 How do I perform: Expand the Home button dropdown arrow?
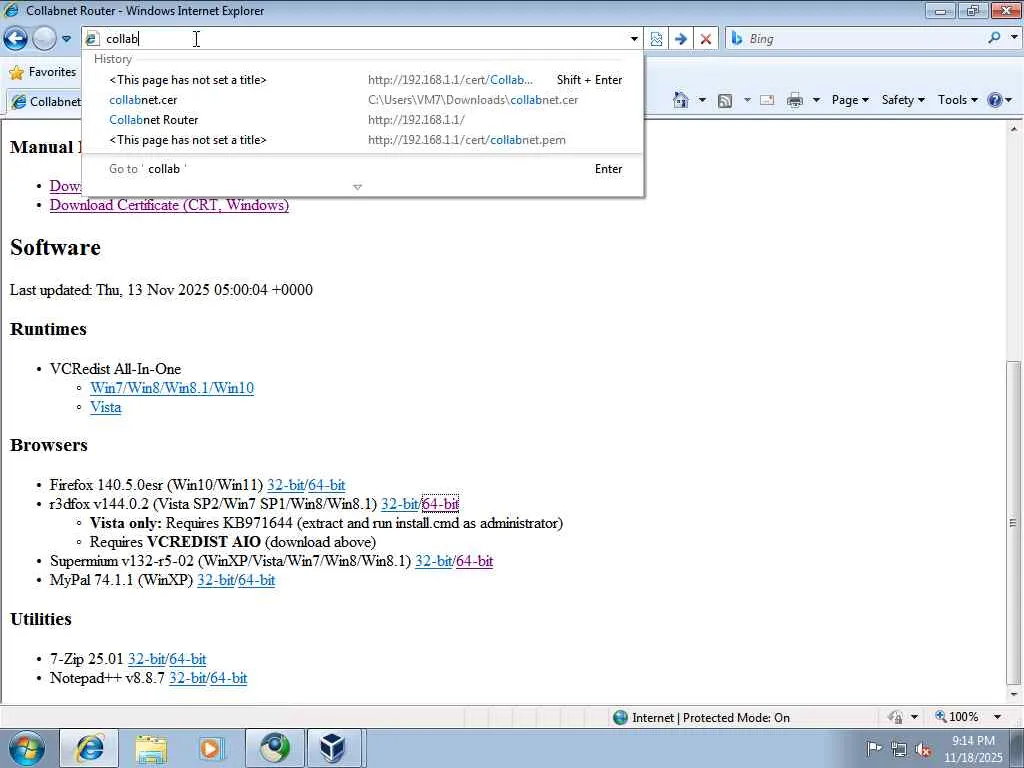(702, 100)
